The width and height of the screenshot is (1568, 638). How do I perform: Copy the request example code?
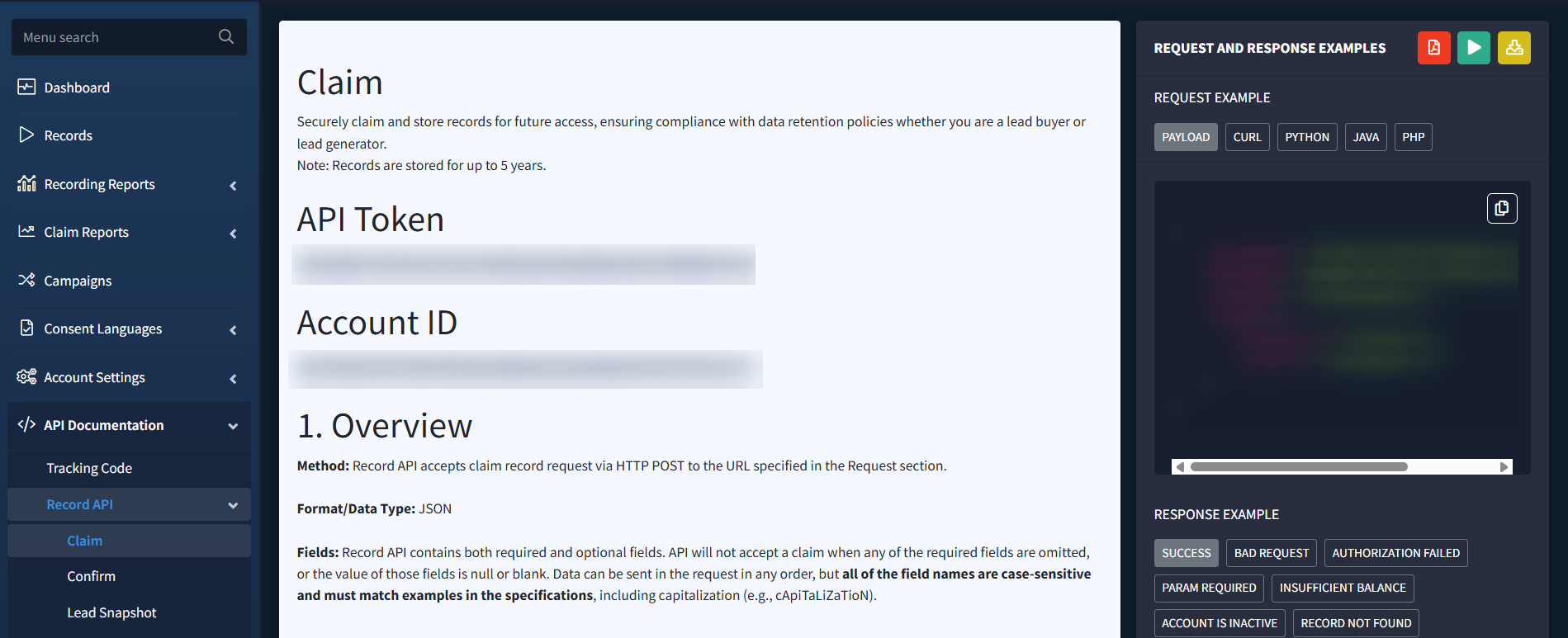[x=1501, y=209]
